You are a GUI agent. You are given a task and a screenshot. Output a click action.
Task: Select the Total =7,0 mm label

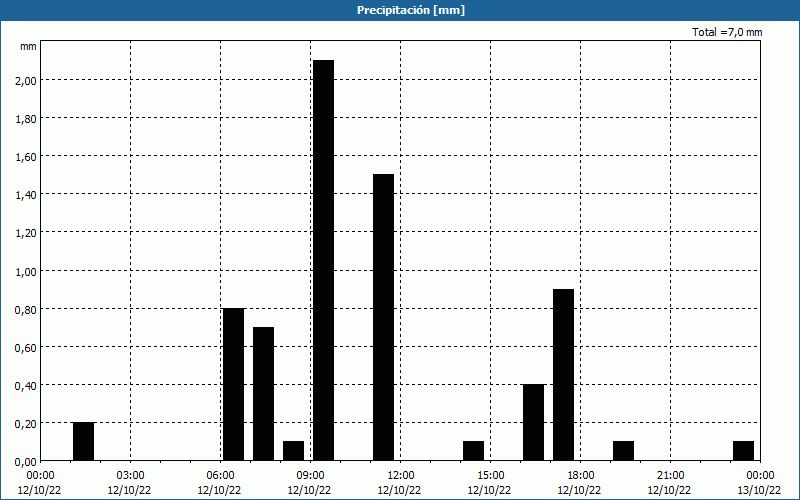727,32
